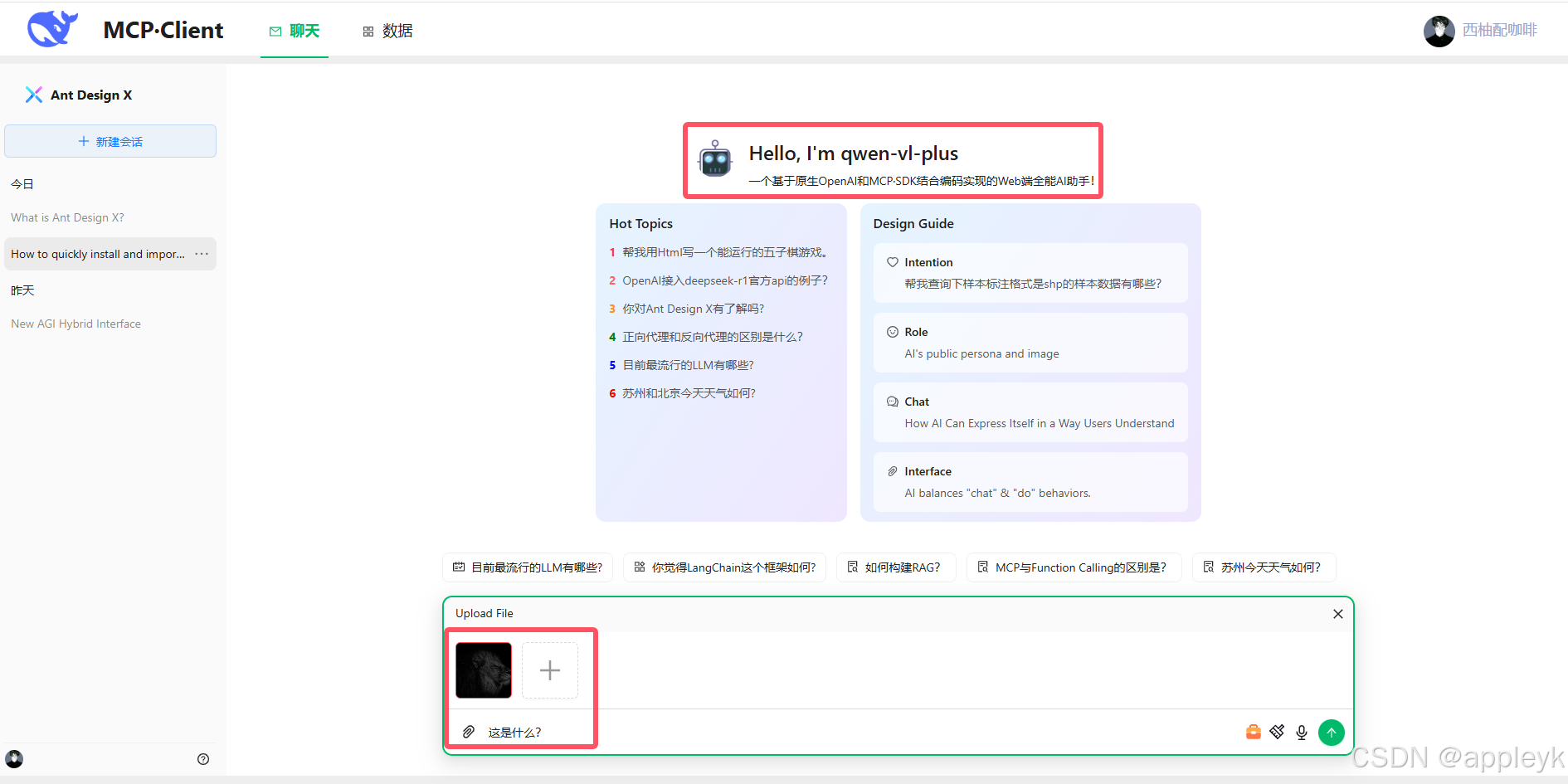Screen dimensions: 1568x784
Task: Click the 西柚配咖啡 username
Action: pyautogui.click(x=1499, y=30)
